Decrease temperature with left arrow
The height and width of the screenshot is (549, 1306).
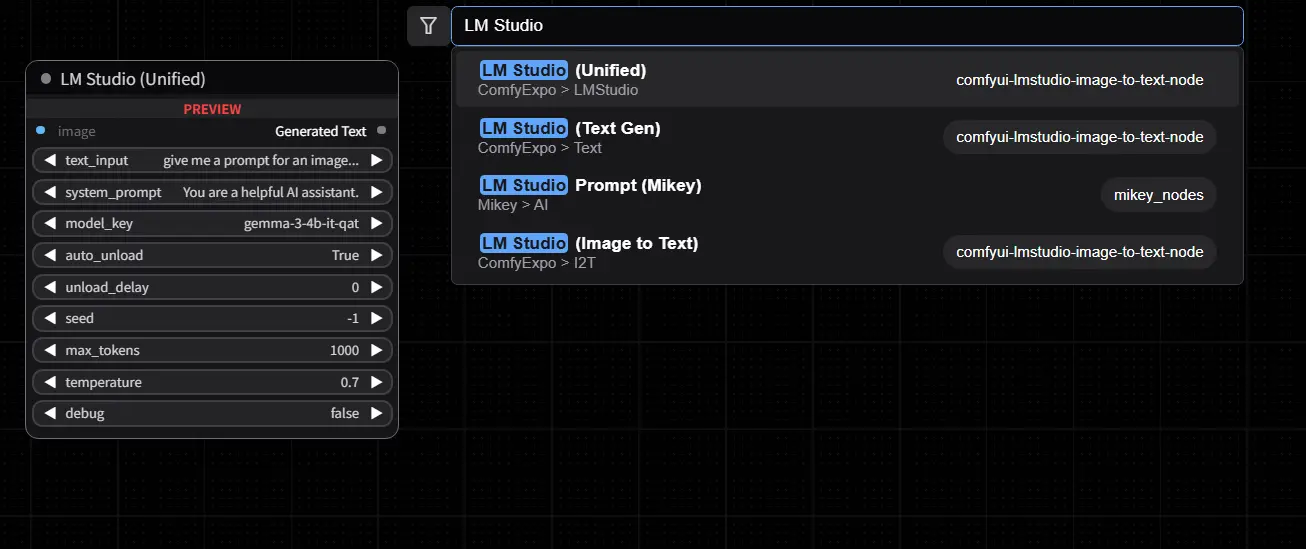(x=49, y=382)
